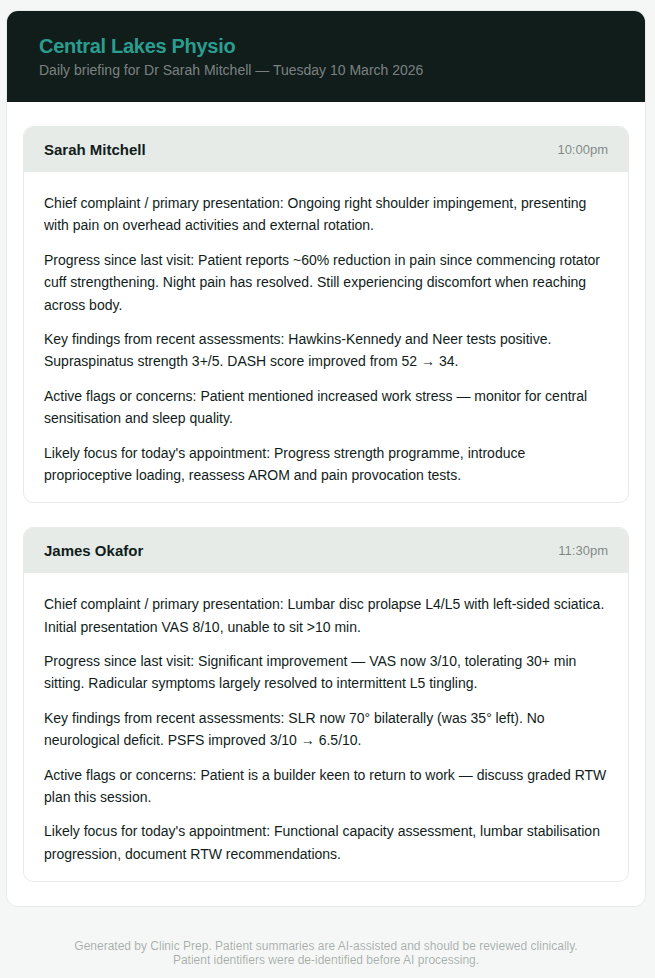Viewport: 655px width, 978px height.
Task: Click the work stress active flags paragraph
Action: 315,407
